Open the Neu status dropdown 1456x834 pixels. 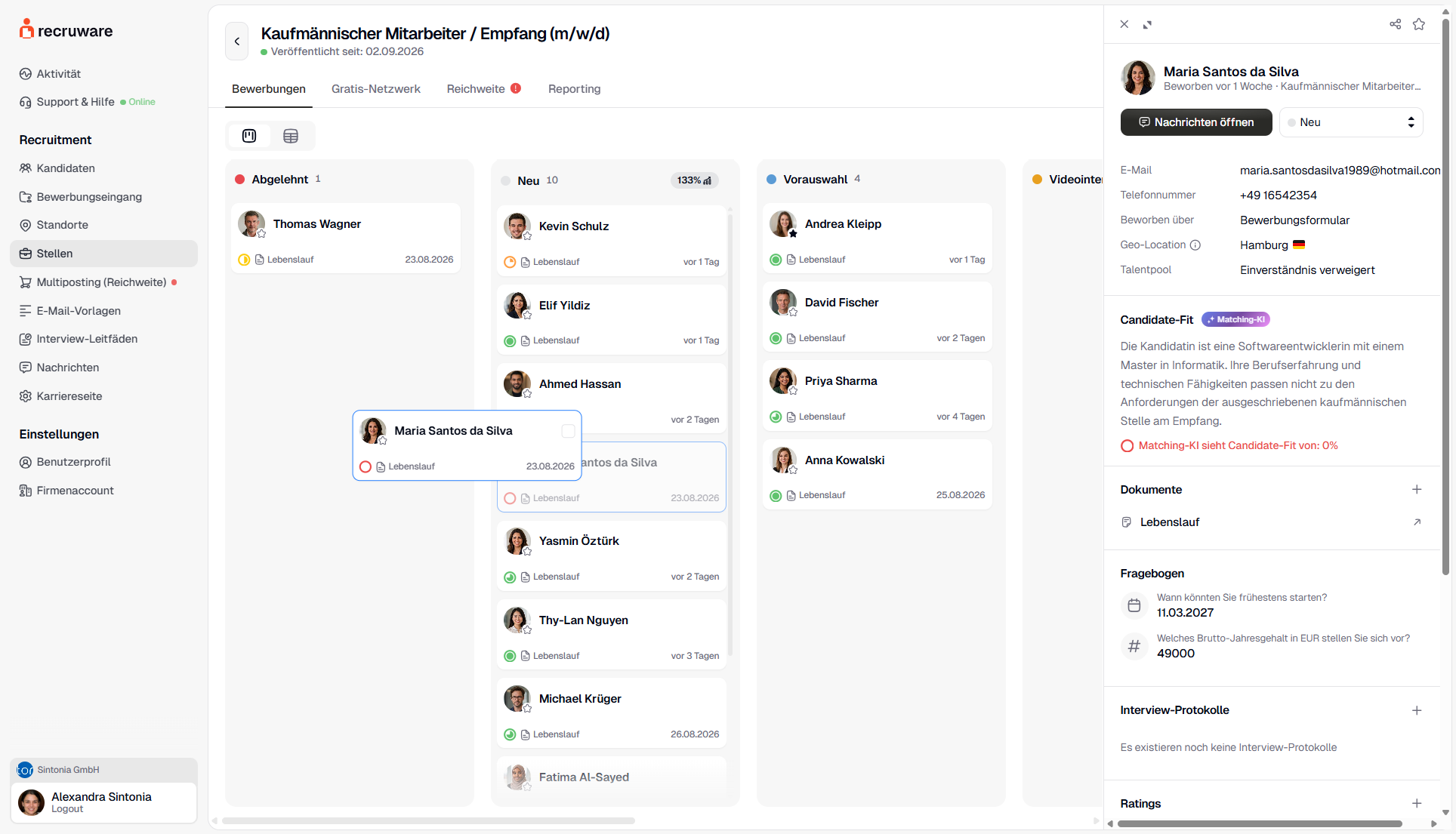tap(1351, 122)
